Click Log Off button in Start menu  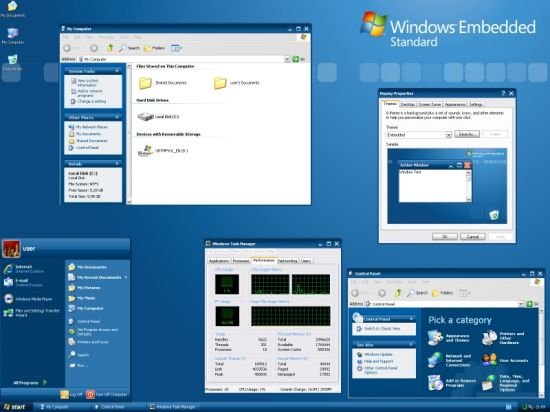(x=71, y=394)
